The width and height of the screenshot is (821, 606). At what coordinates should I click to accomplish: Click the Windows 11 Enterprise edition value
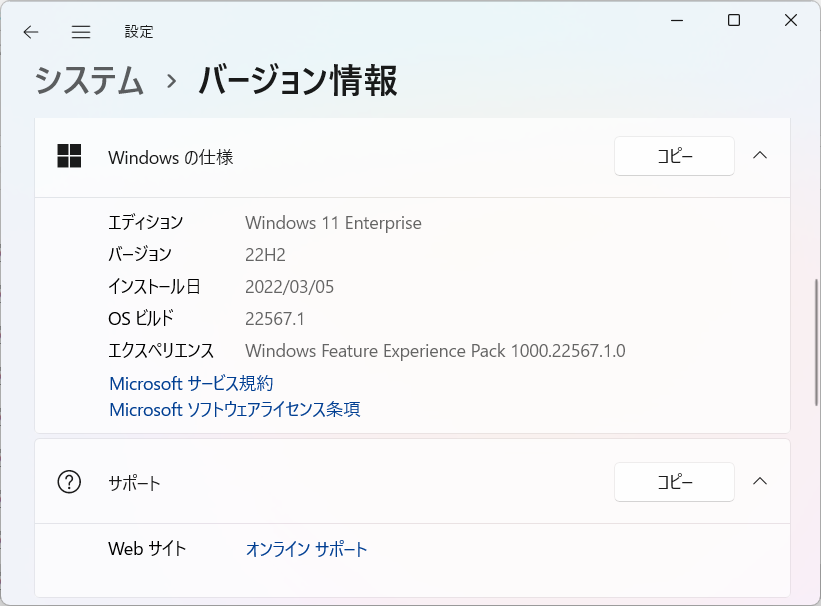(x=333, y=223)
